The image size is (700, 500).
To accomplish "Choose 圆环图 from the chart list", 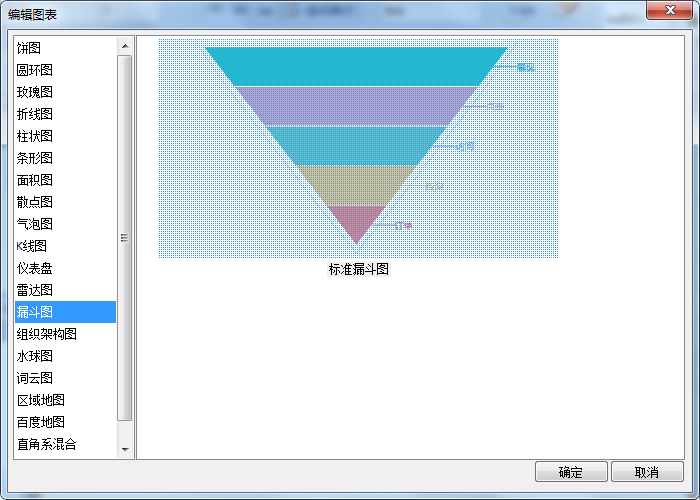I will 35,70.
